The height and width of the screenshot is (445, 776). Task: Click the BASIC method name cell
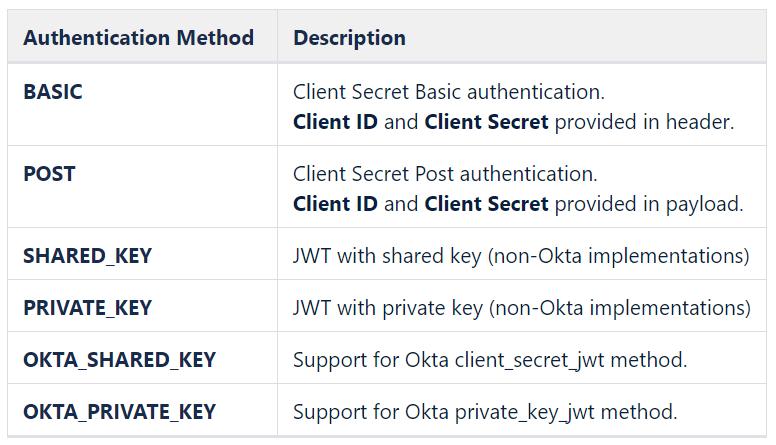tap(53, 92)
